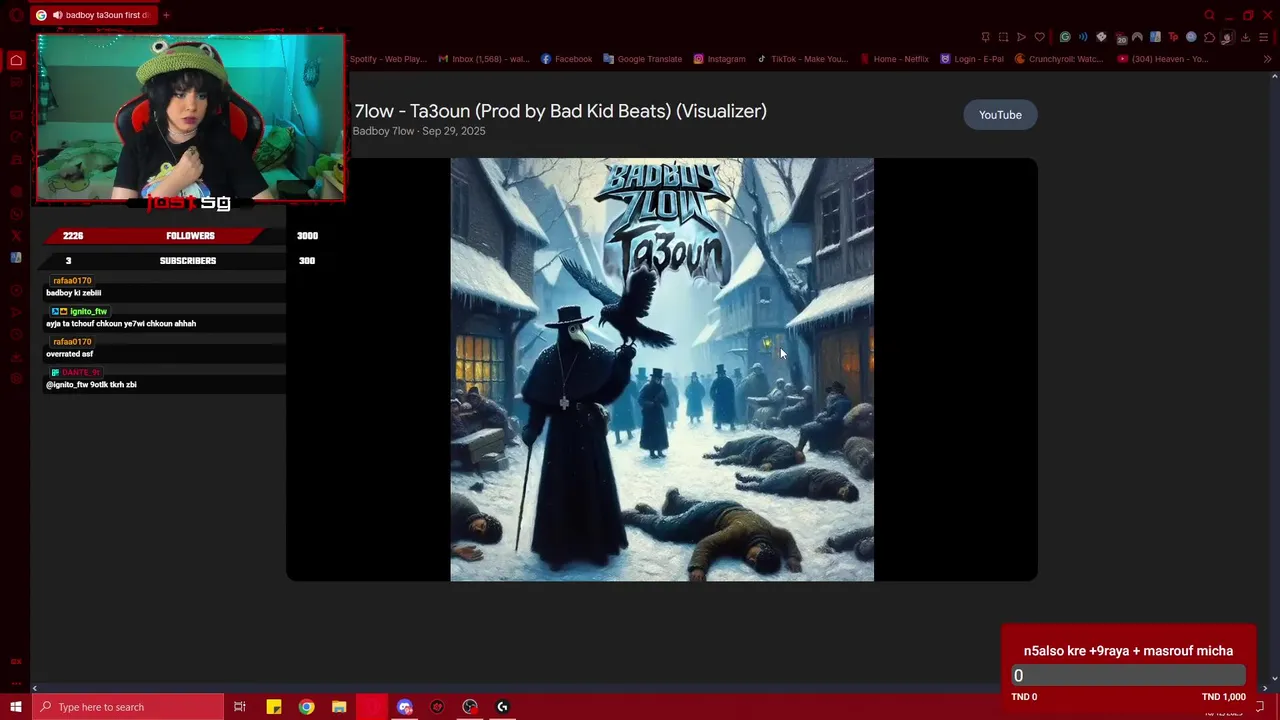Screen dimensions: 1280x720
Task: Click the pin icon in the toolbar
Action: 985,37
